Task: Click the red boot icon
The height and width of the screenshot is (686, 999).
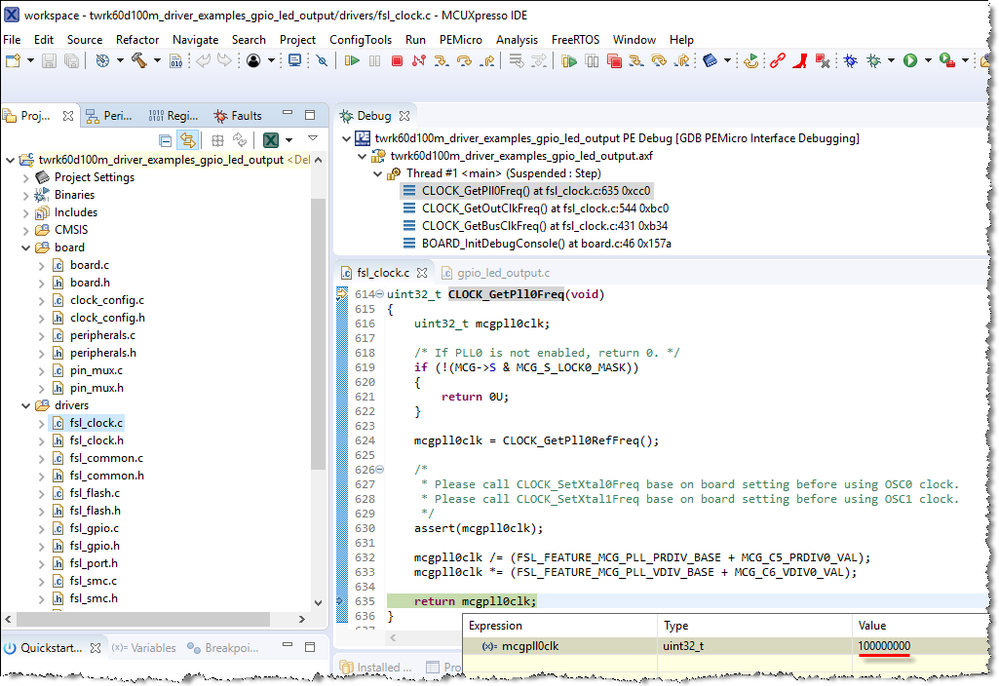Action: coord(800,61)
